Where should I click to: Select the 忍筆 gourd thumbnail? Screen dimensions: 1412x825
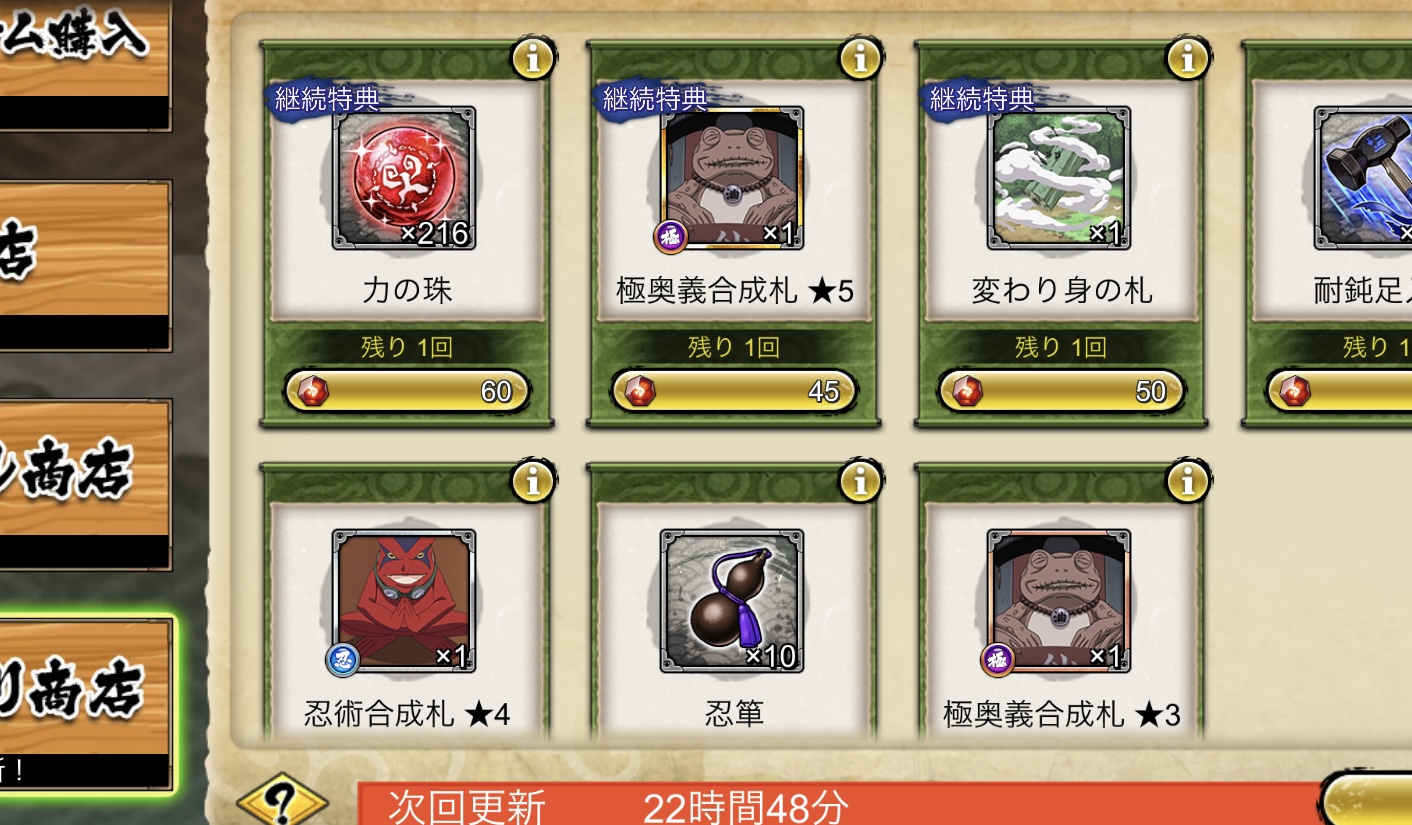tap(731, 601)
